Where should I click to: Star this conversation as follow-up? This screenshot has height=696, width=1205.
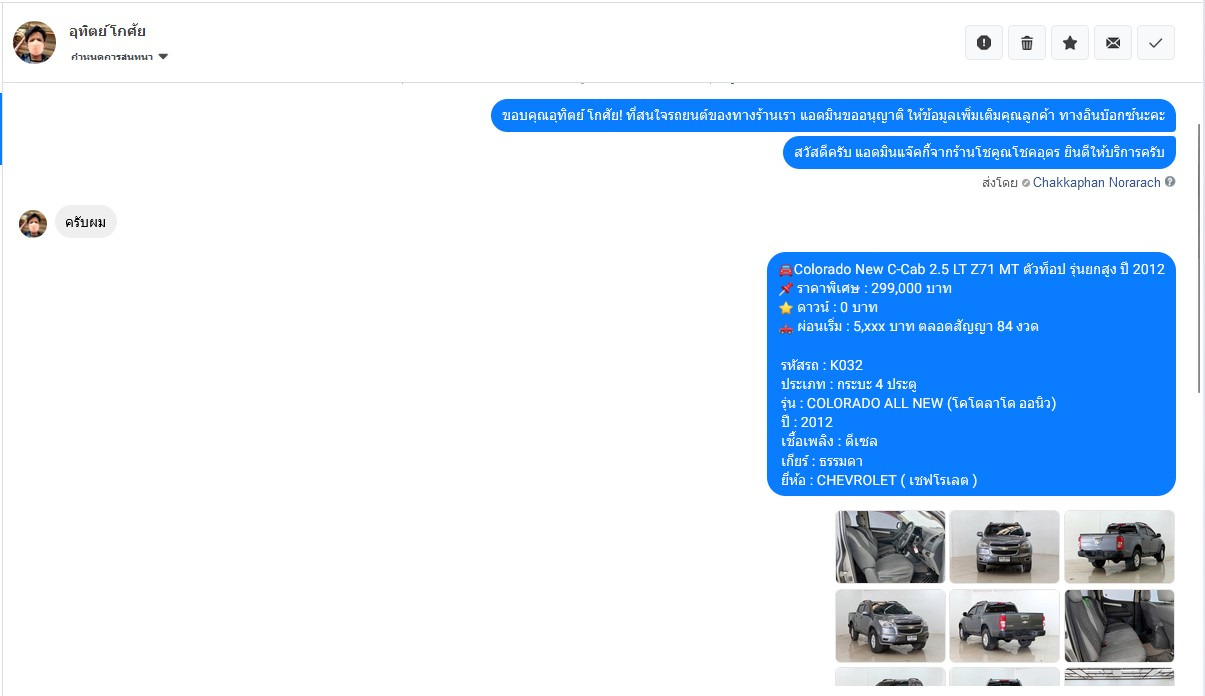point(1070,43)
